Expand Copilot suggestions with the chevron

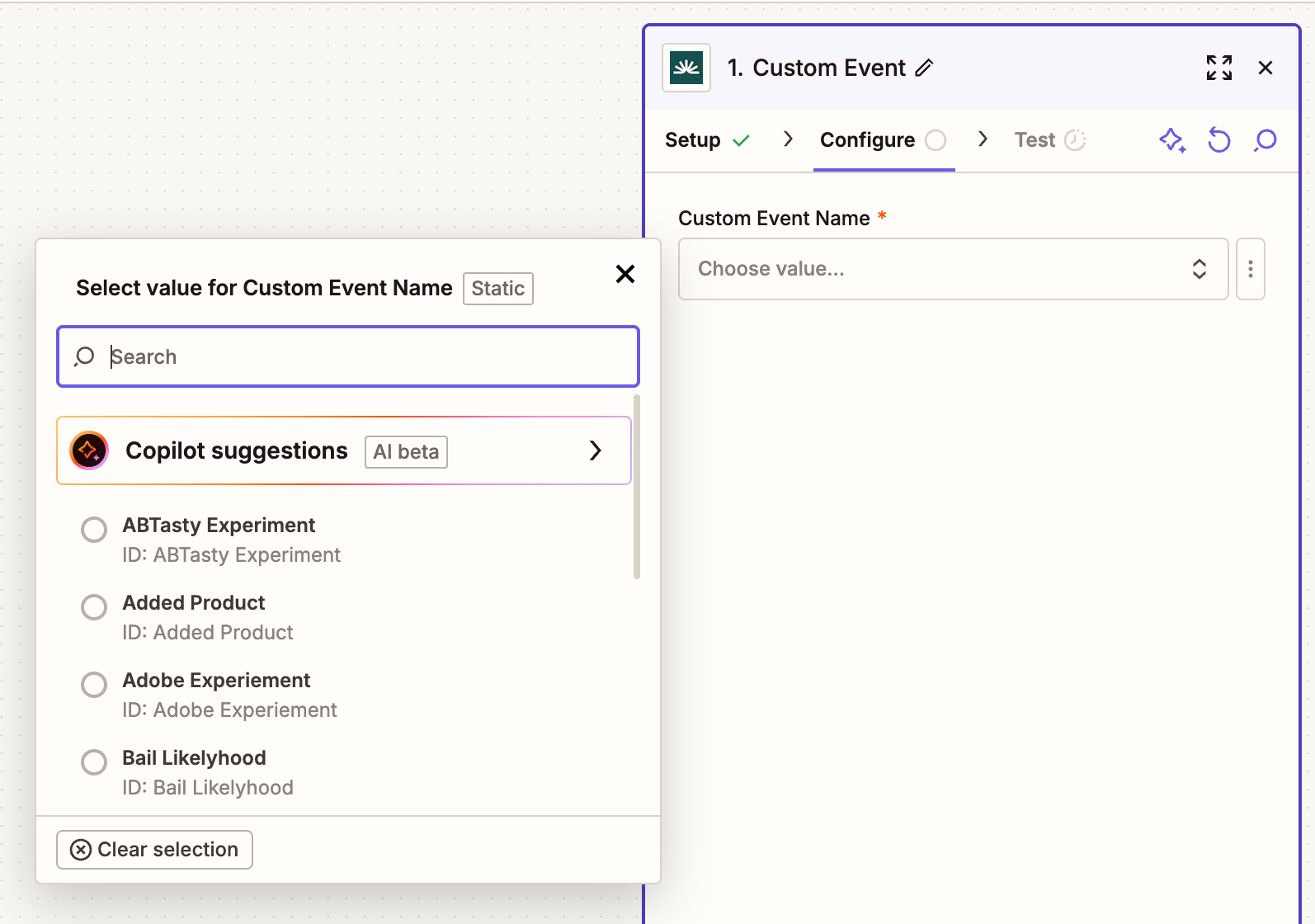tap(595, 450)
